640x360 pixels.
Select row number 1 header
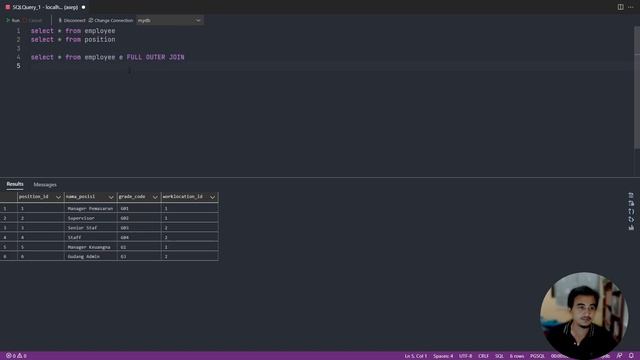tap(8, 208)
